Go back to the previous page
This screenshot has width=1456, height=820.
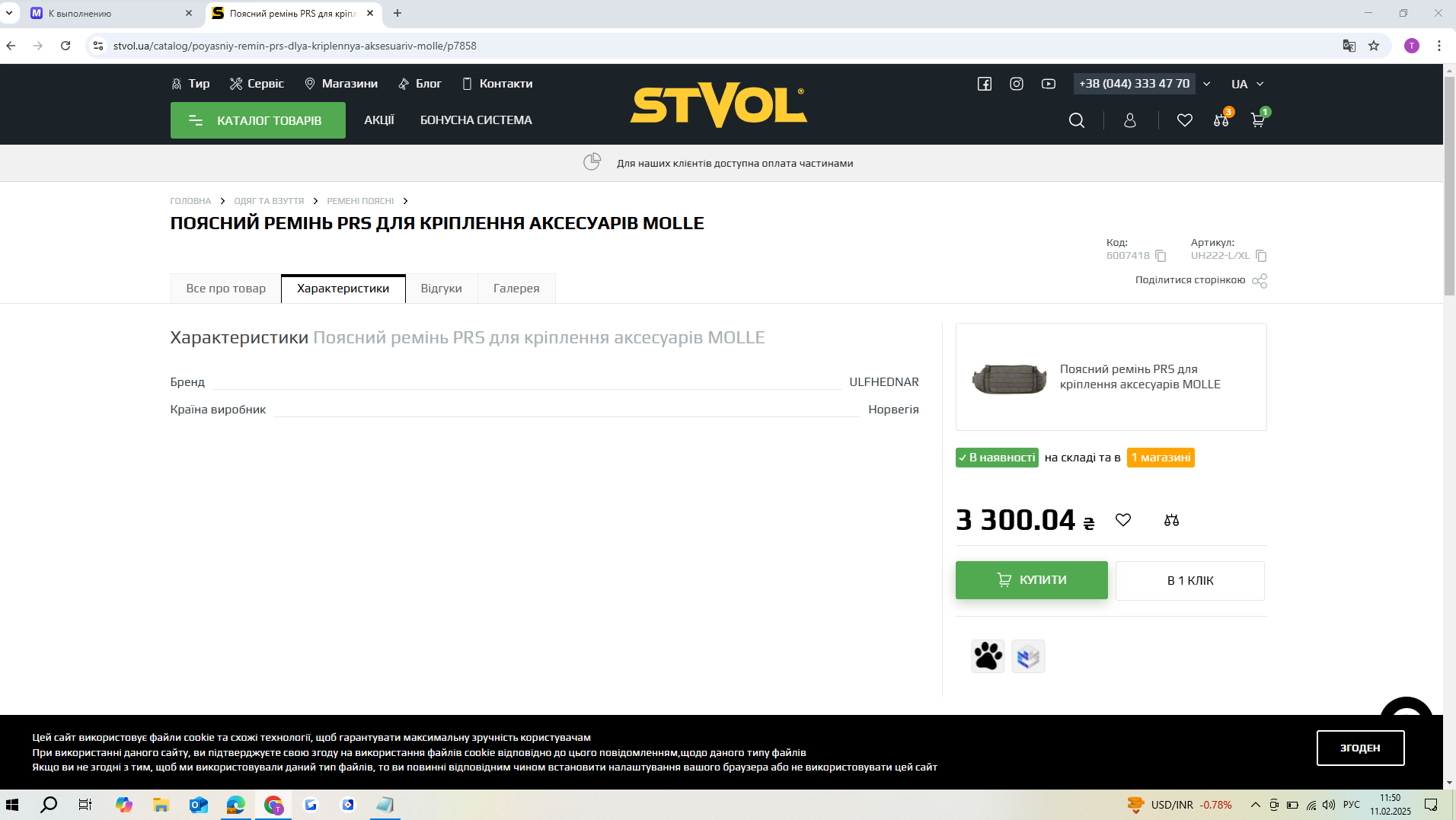(11, 46)
